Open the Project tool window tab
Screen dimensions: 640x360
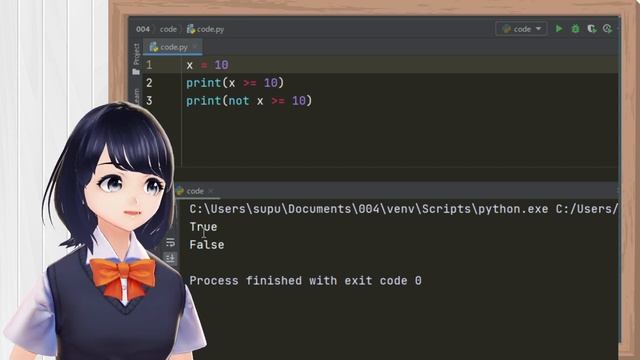click(x=136, y=54)
